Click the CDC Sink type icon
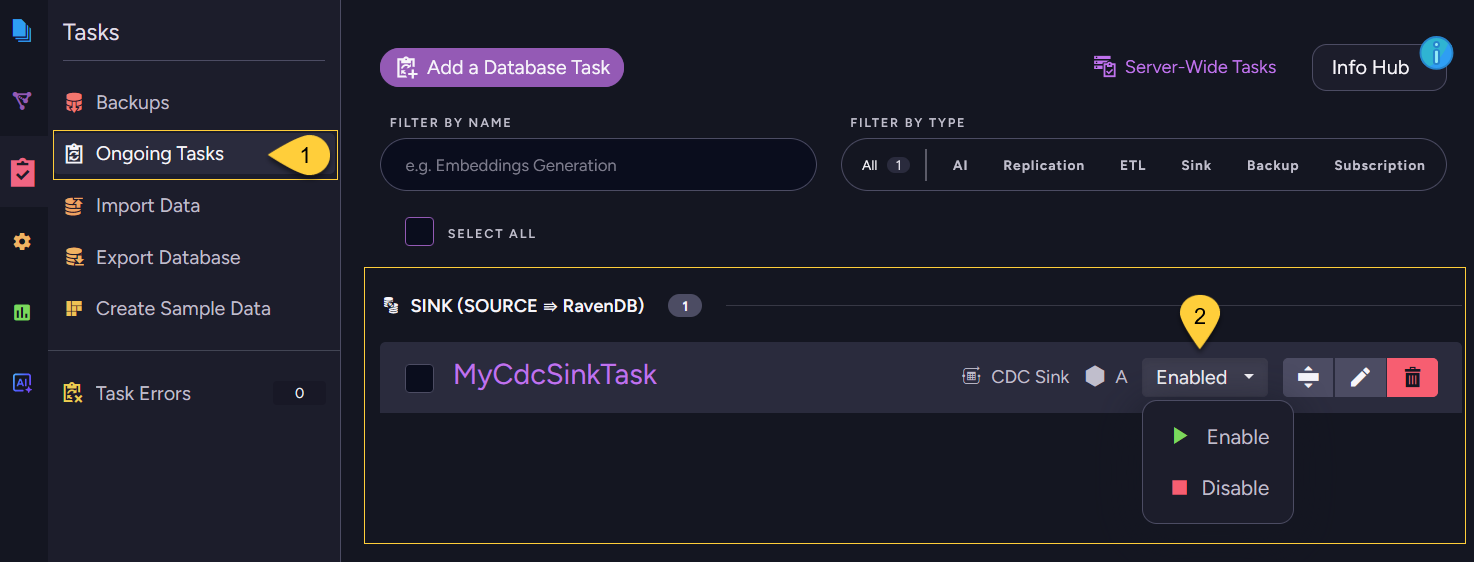The width and height of the screenshot is (1474, 562). coord(970,377)
